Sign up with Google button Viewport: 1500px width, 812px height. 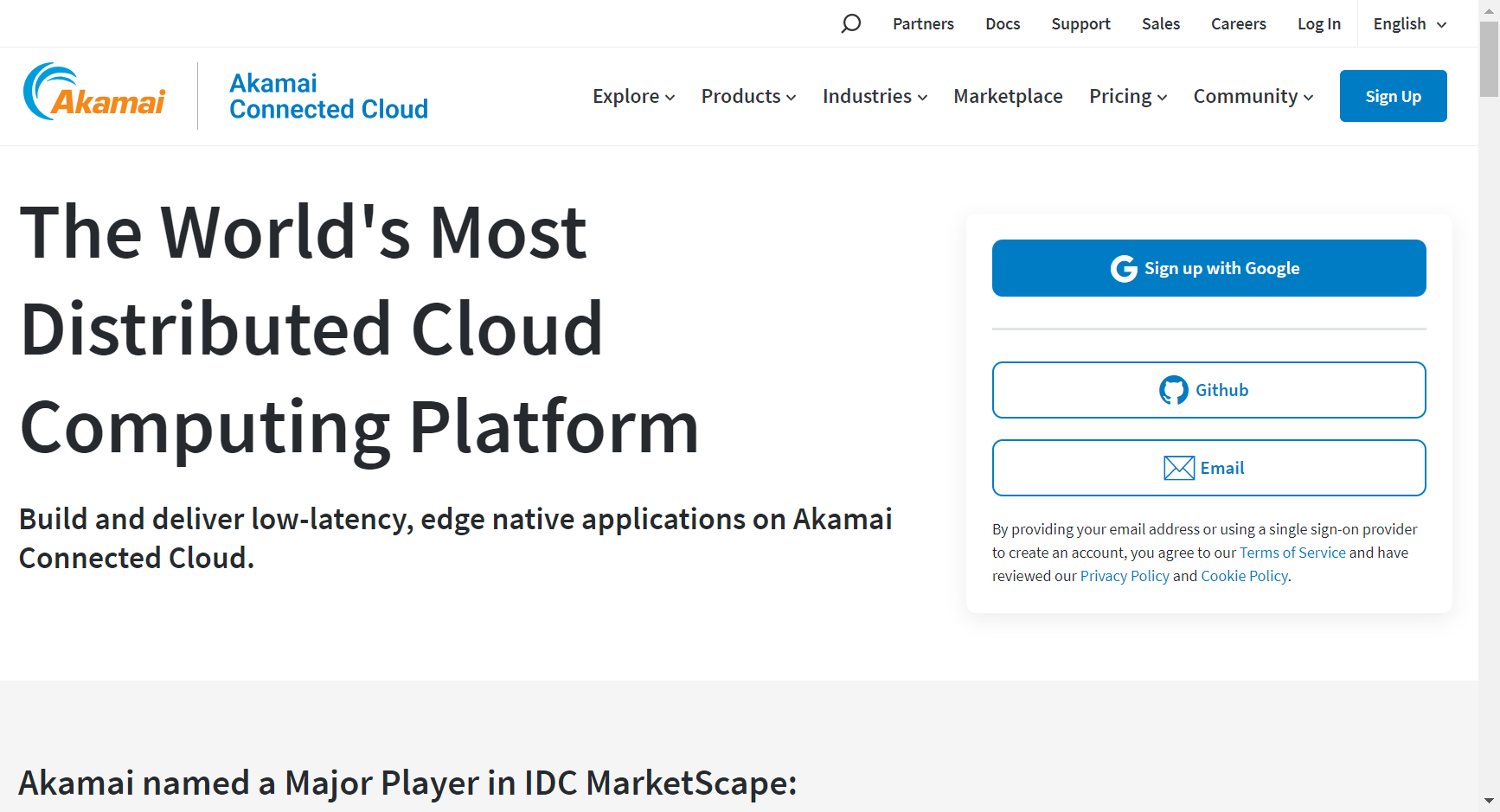click(1208, 268)
